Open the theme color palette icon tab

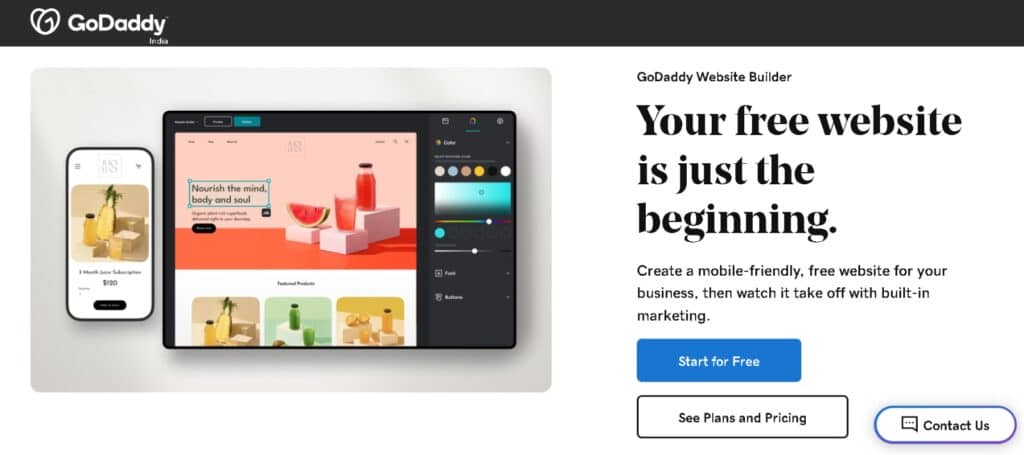pyautogui.click(x=473, y=121)
